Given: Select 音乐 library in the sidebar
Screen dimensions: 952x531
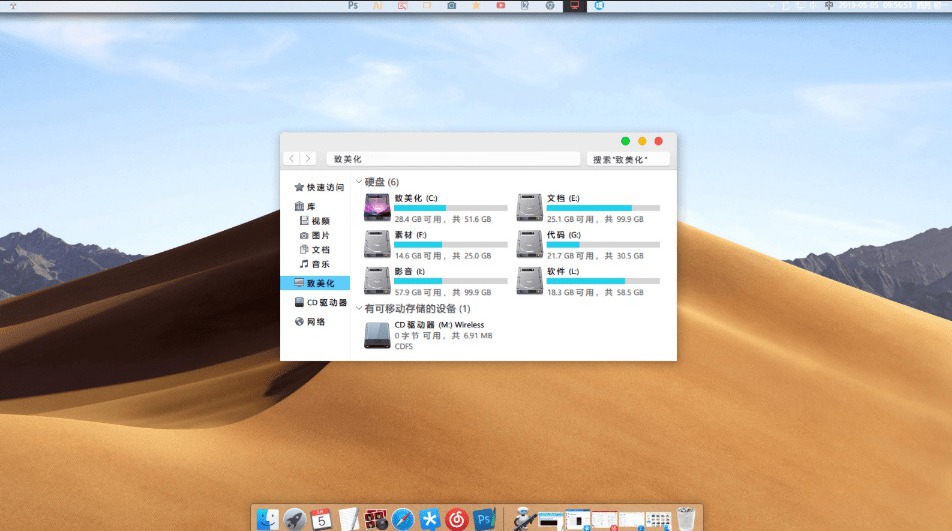Looking at the screenshot, I should (x=320, y=264).
